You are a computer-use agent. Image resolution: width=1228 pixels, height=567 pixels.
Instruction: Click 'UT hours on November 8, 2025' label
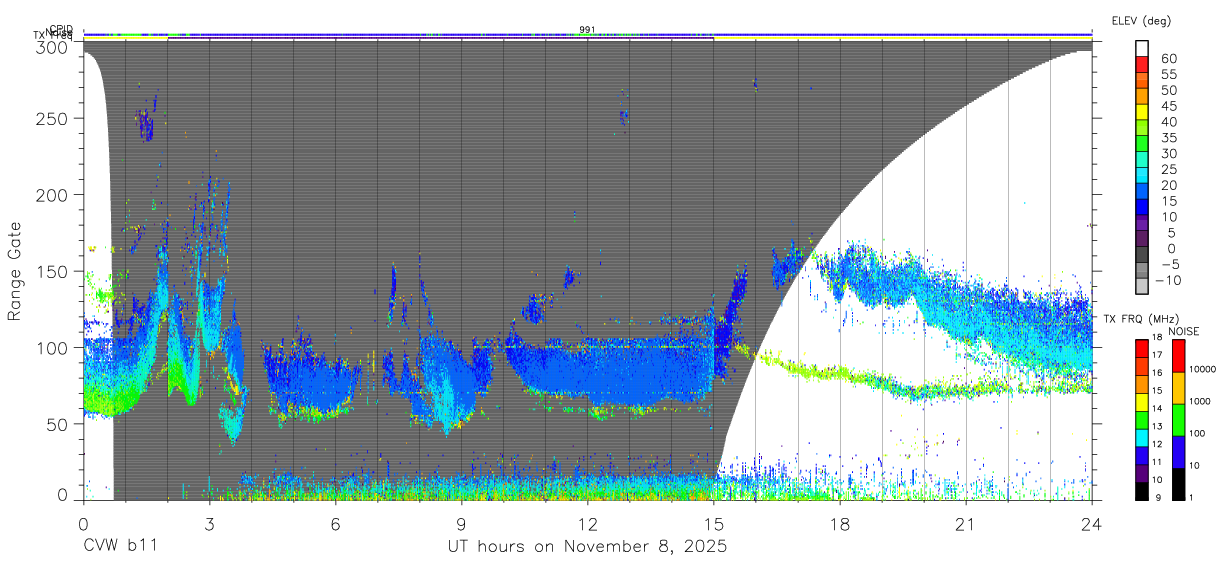[587, 548]
